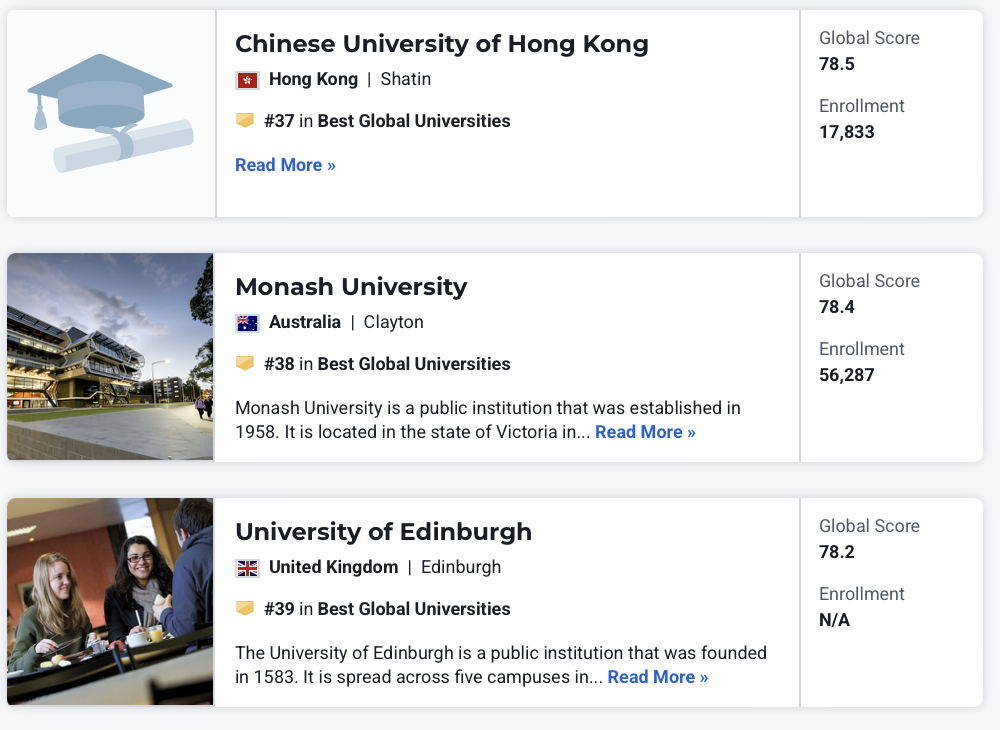Click the Global Score value 78.5
1000x730 pixels.
point(837,64)
